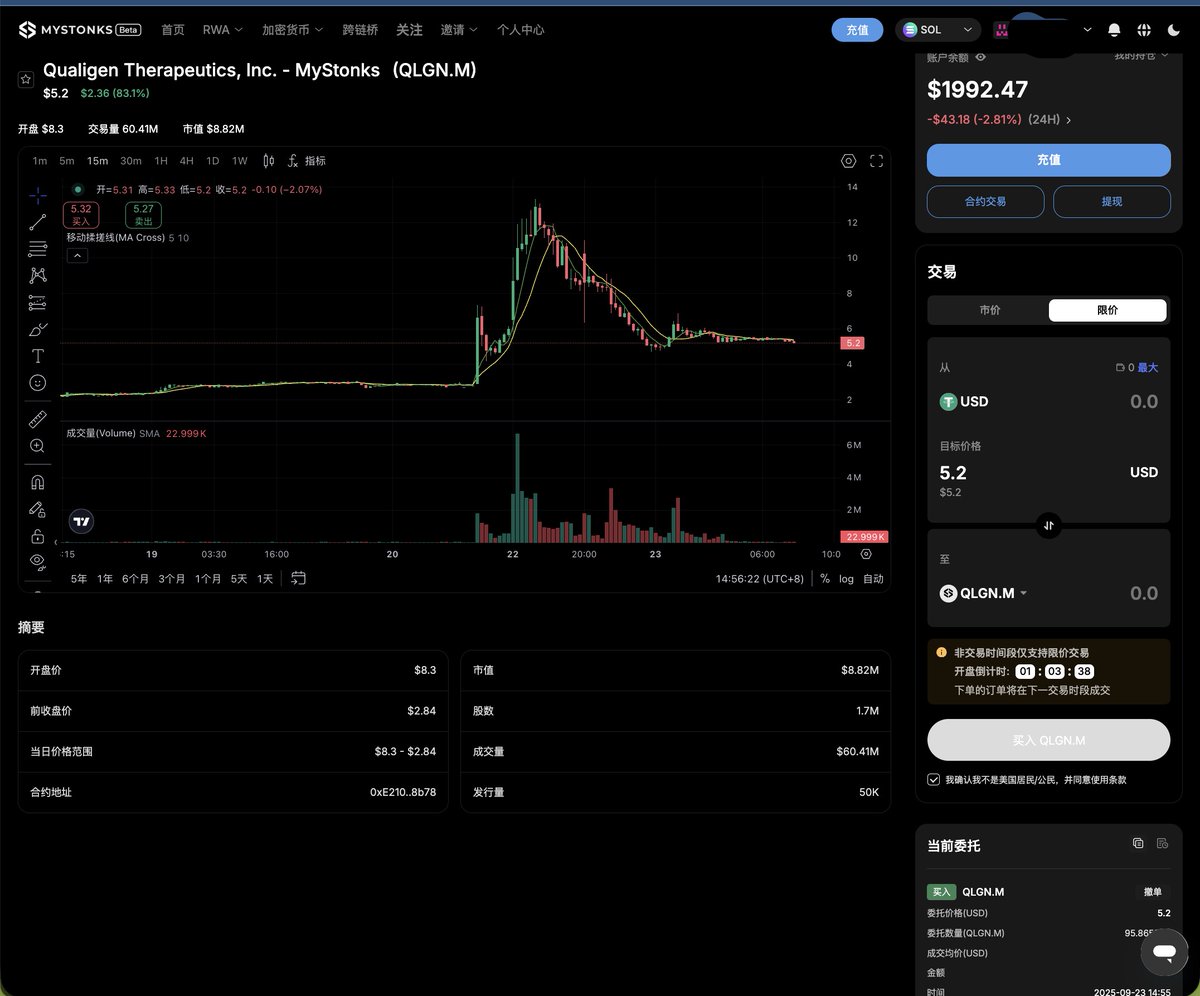Viewport: 1200px width, 996px height.
Task: Select the brush drawing tool
Action: [x=38, y=329]
